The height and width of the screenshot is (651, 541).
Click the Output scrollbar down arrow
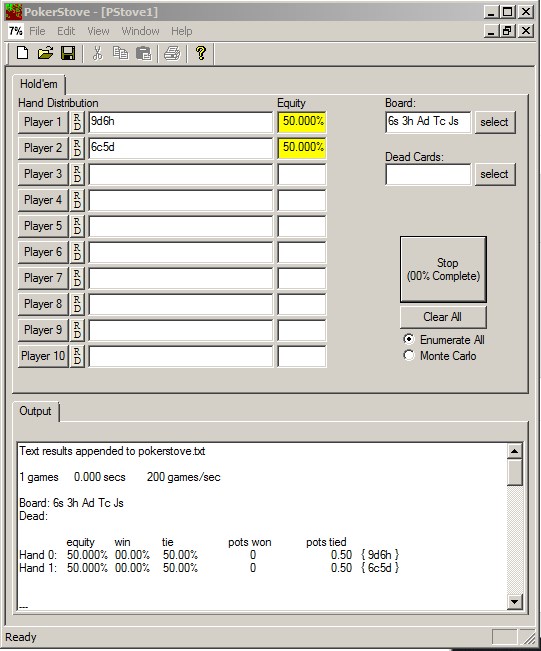(515, 601)
